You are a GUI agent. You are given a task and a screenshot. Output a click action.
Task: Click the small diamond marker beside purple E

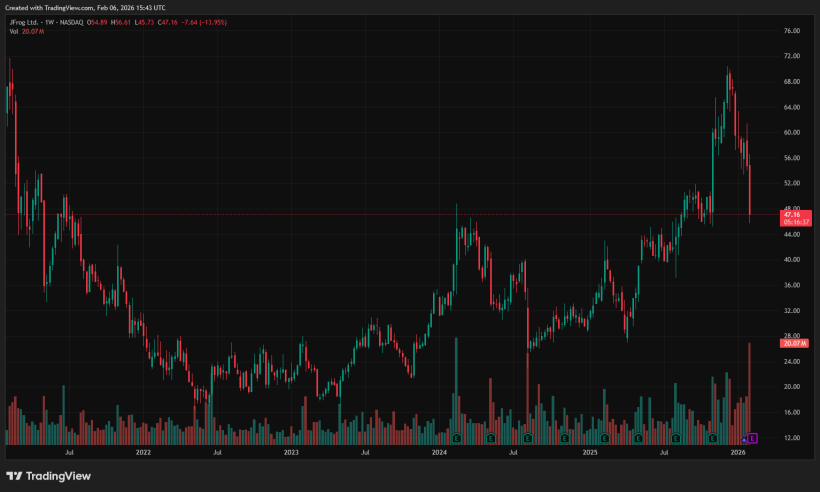pyautogui.click(x=743, y=439)
